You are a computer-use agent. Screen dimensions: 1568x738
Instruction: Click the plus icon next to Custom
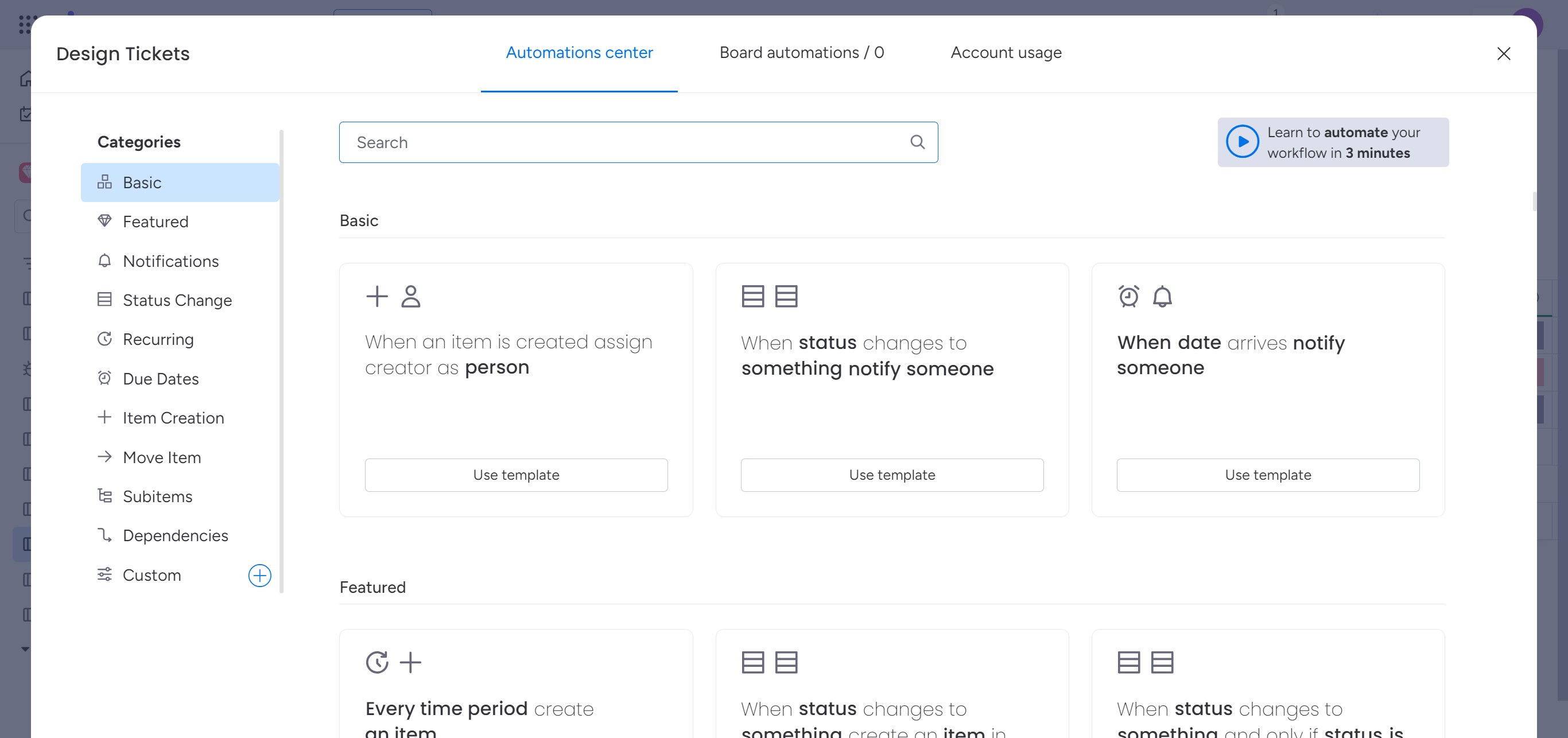click(x=259, y=575)
